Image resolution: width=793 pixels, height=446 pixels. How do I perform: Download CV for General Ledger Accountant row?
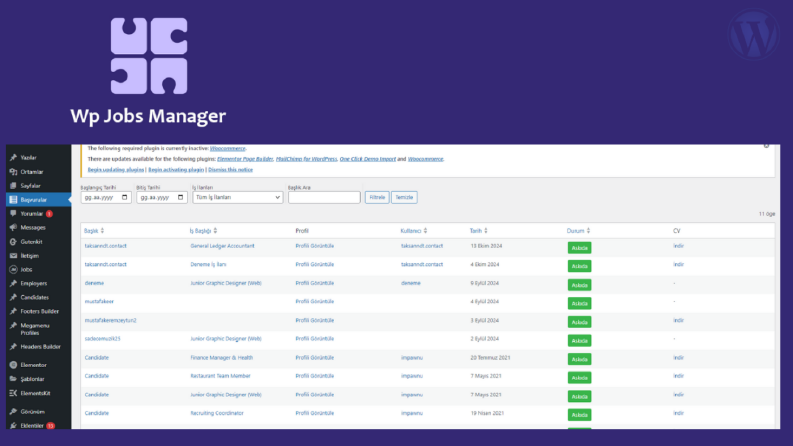[678, 246]
